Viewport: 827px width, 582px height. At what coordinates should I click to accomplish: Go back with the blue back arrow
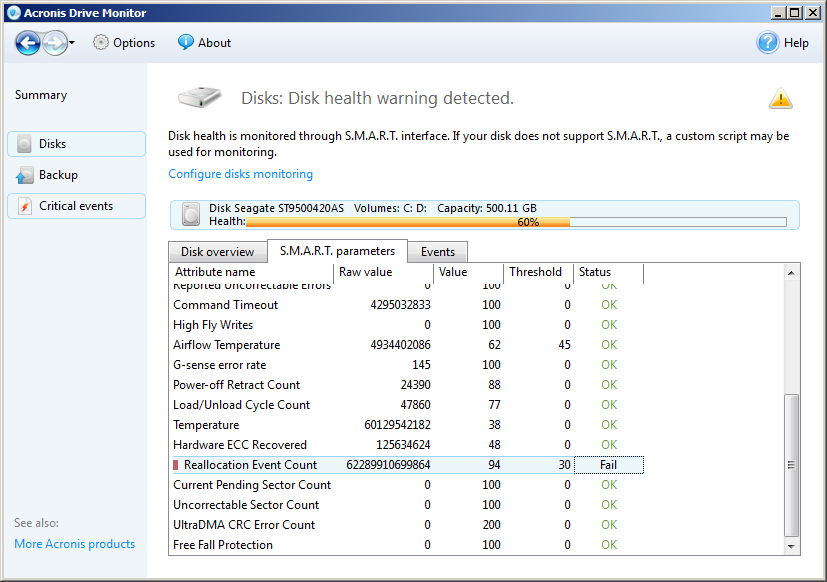28,43
